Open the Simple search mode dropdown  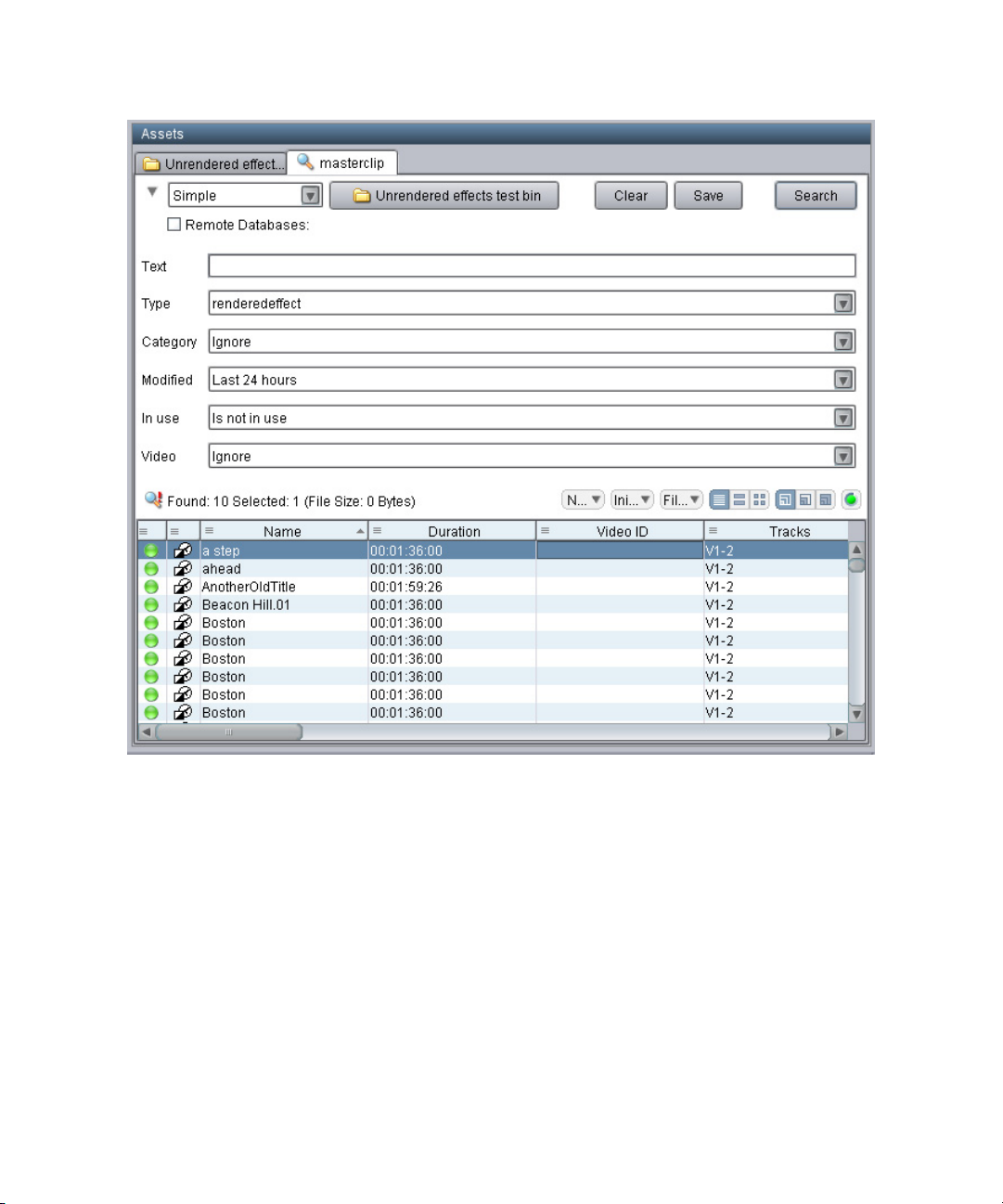245,195
